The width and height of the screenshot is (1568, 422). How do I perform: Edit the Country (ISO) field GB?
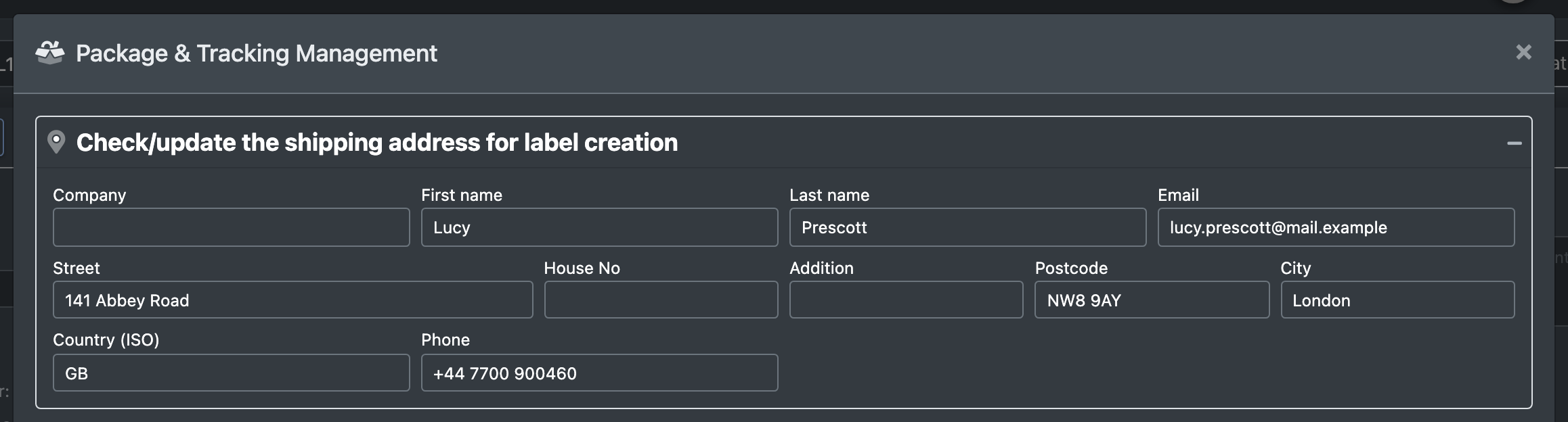[x=232, y=373]
